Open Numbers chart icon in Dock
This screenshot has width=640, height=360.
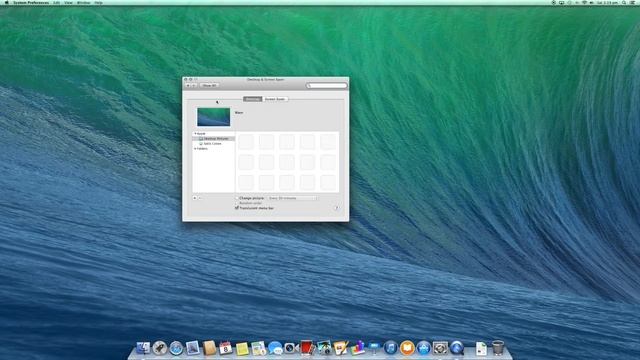pos(358,348)
